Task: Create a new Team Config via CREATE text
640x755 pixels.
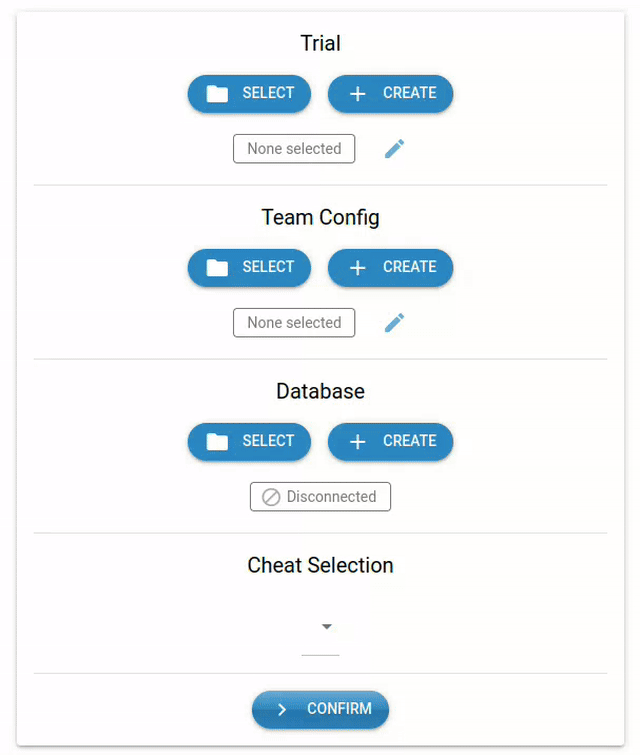Action: [410, 266]
